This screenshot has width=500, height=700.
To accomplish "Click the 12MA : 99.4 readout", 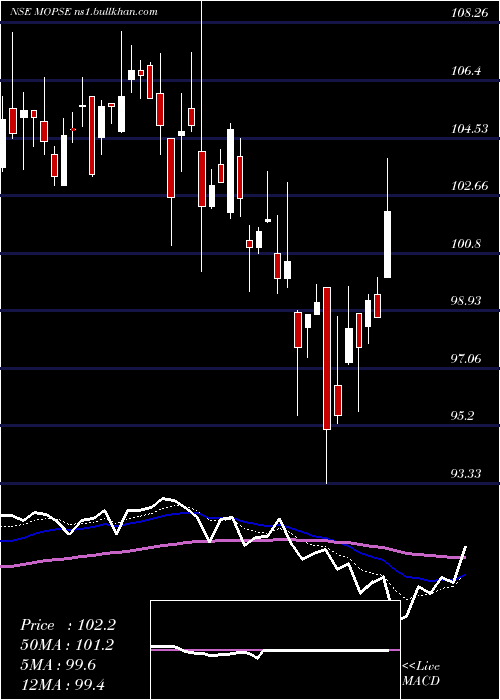I will pyautogui.click(x=63, y=684).
